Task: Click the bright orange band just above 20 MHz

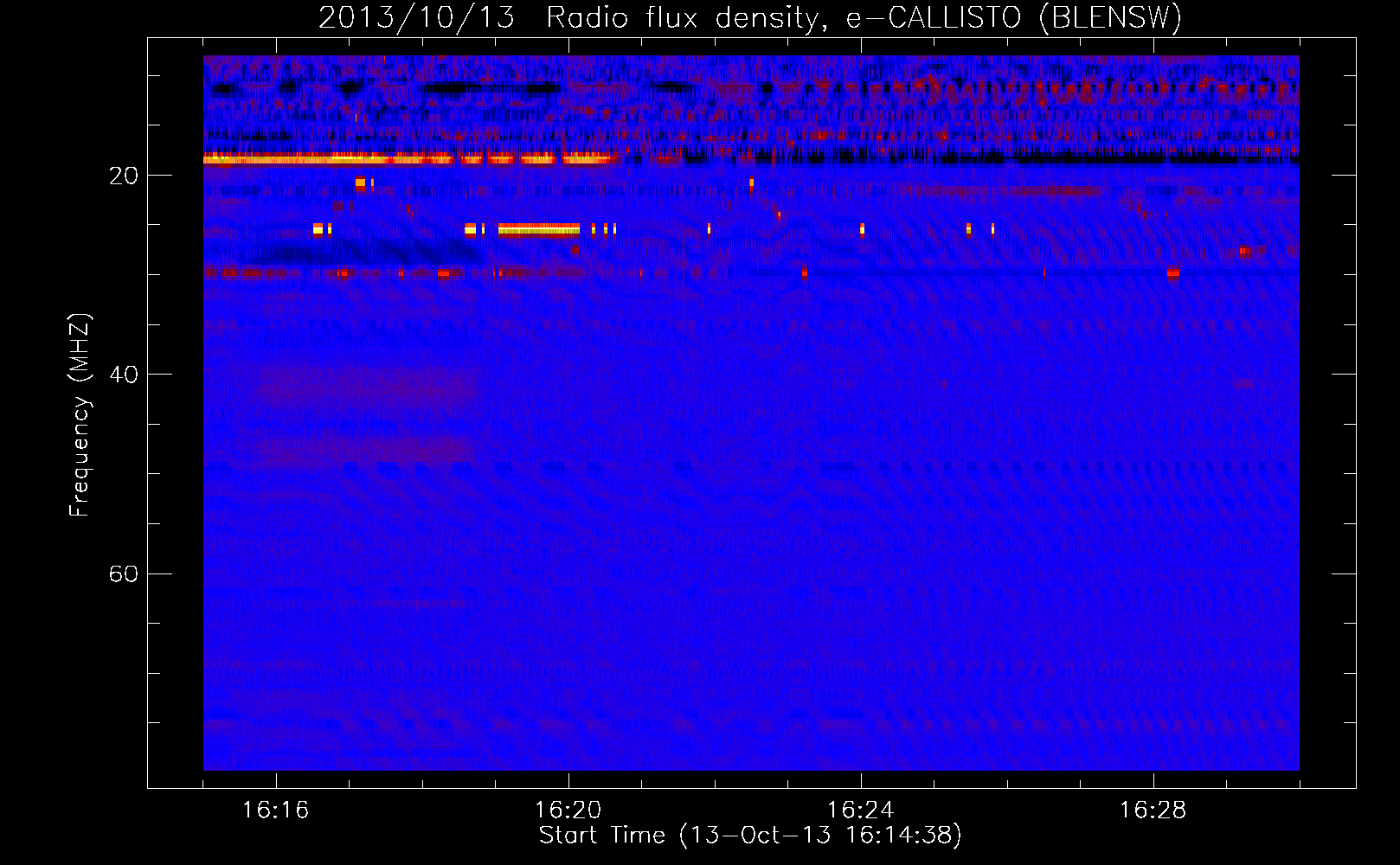Action: 411,158
